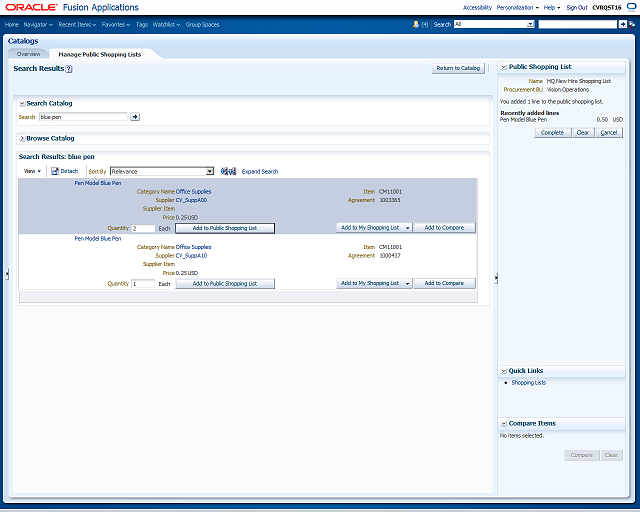Click the Tags menu item
Viewport: 640px width, 512px height.
click(142, 24)
